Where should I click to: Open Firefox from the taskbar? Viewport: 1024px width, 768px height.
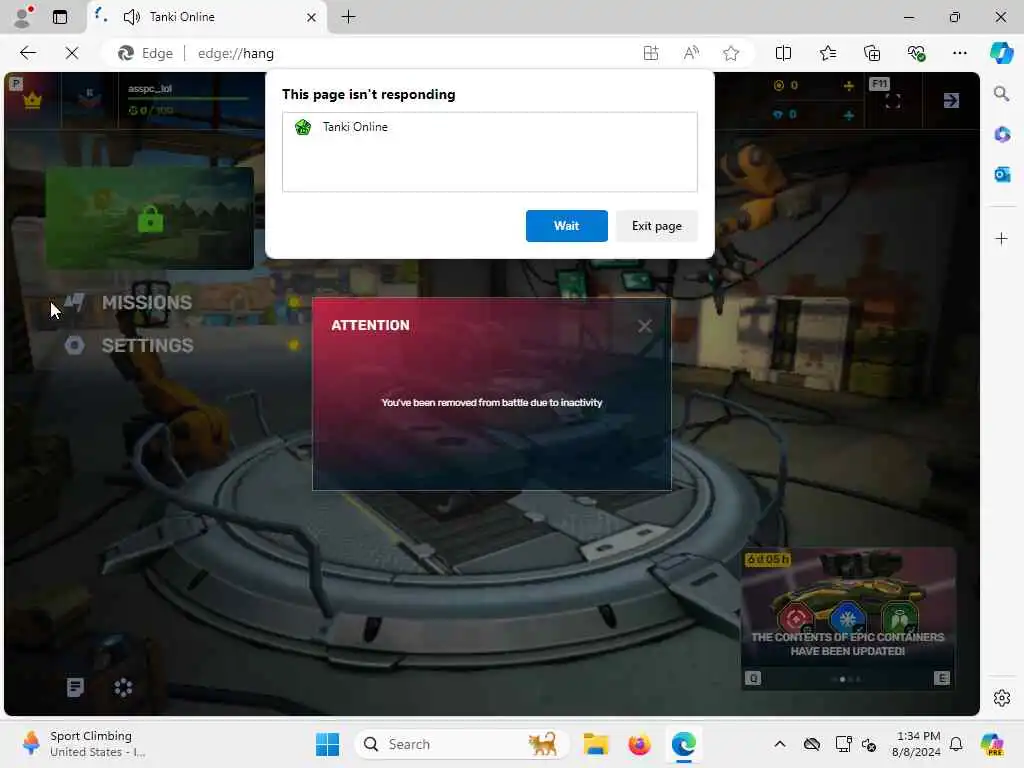[x=639, y=744]
